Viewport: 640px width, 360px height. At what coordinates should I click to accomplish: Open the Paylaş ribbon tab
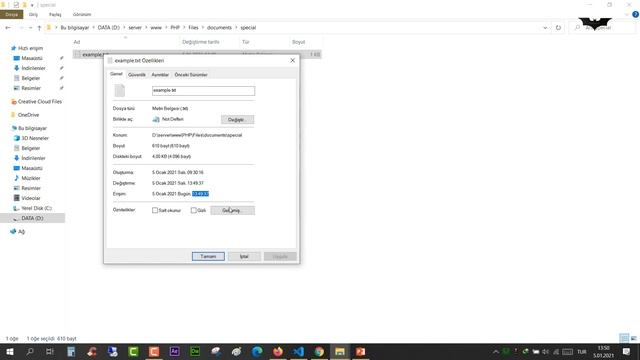point(55,14)
